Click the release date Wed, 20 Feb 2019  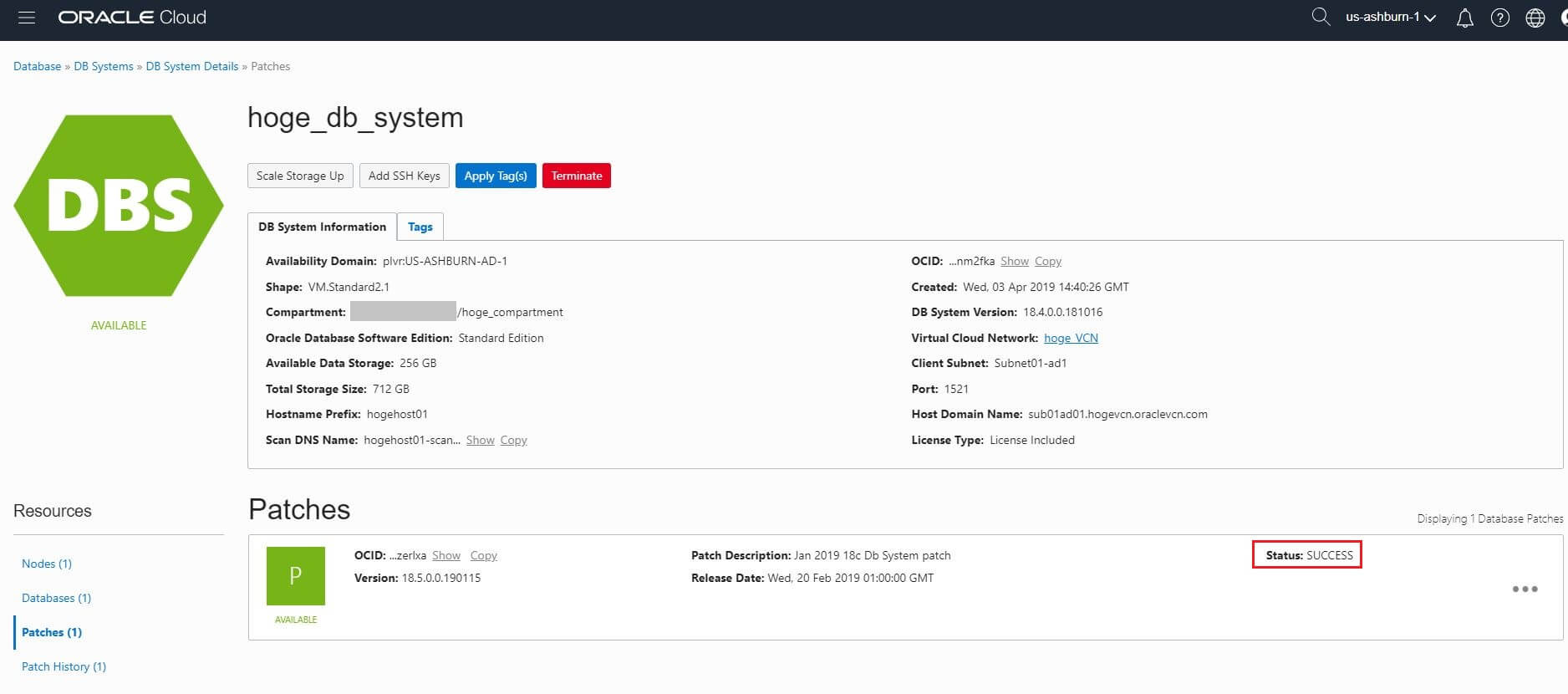coord(851,578)
